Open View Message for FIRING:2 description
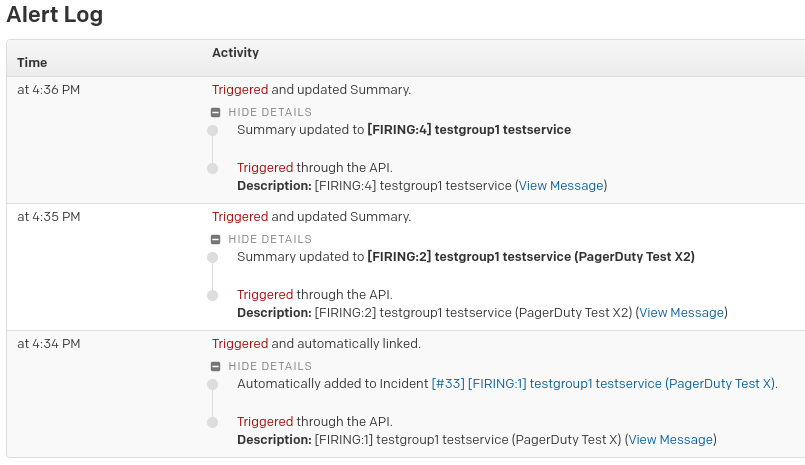Image resolution: width=805 pixels, height=465 pixels. [681, 313]
